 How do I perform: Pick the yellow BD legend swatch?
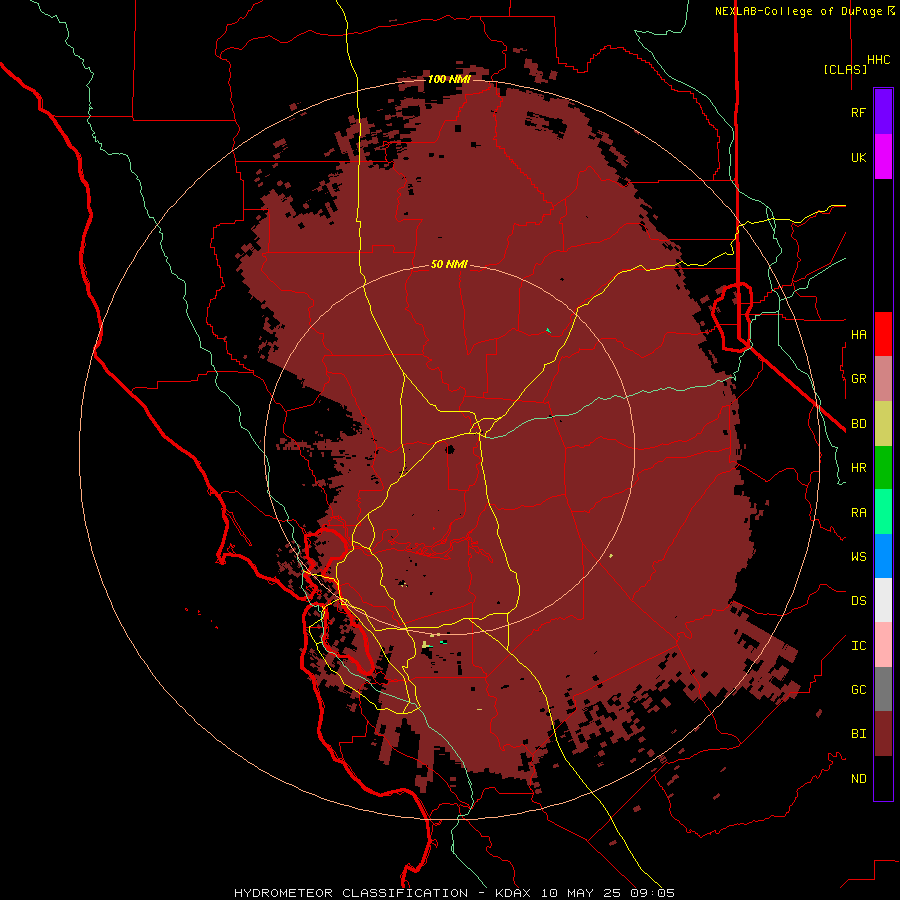point(883,424)
